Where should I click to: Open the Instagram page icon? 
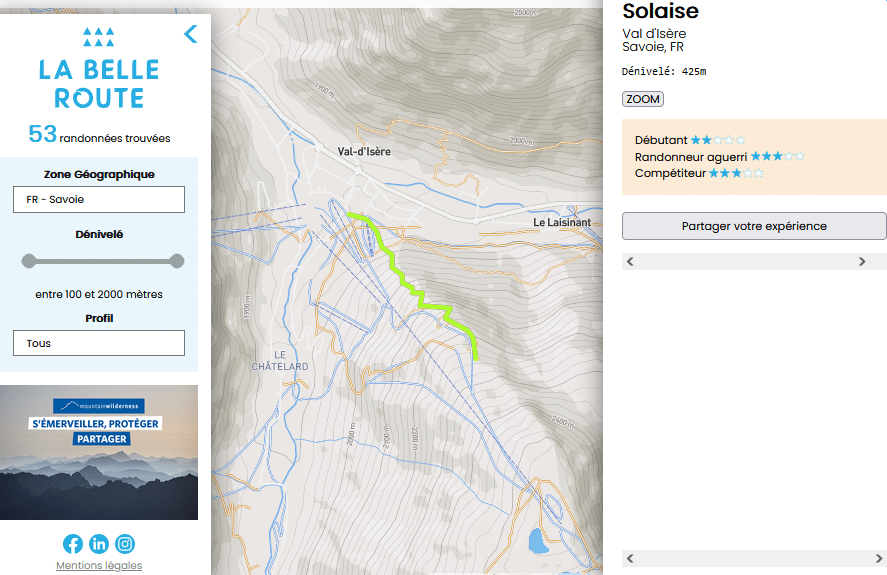point(125,544)
